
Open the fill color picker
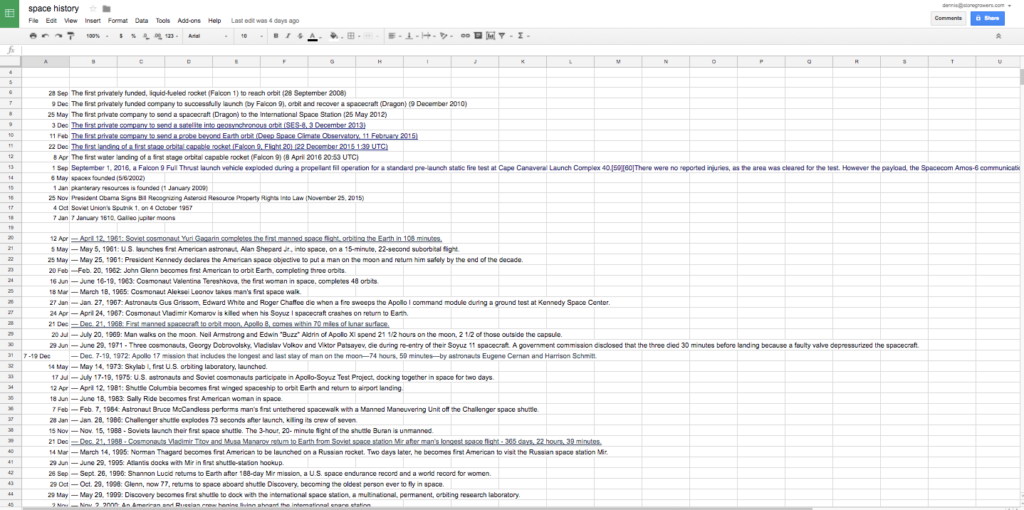click(x=334, y=36)
